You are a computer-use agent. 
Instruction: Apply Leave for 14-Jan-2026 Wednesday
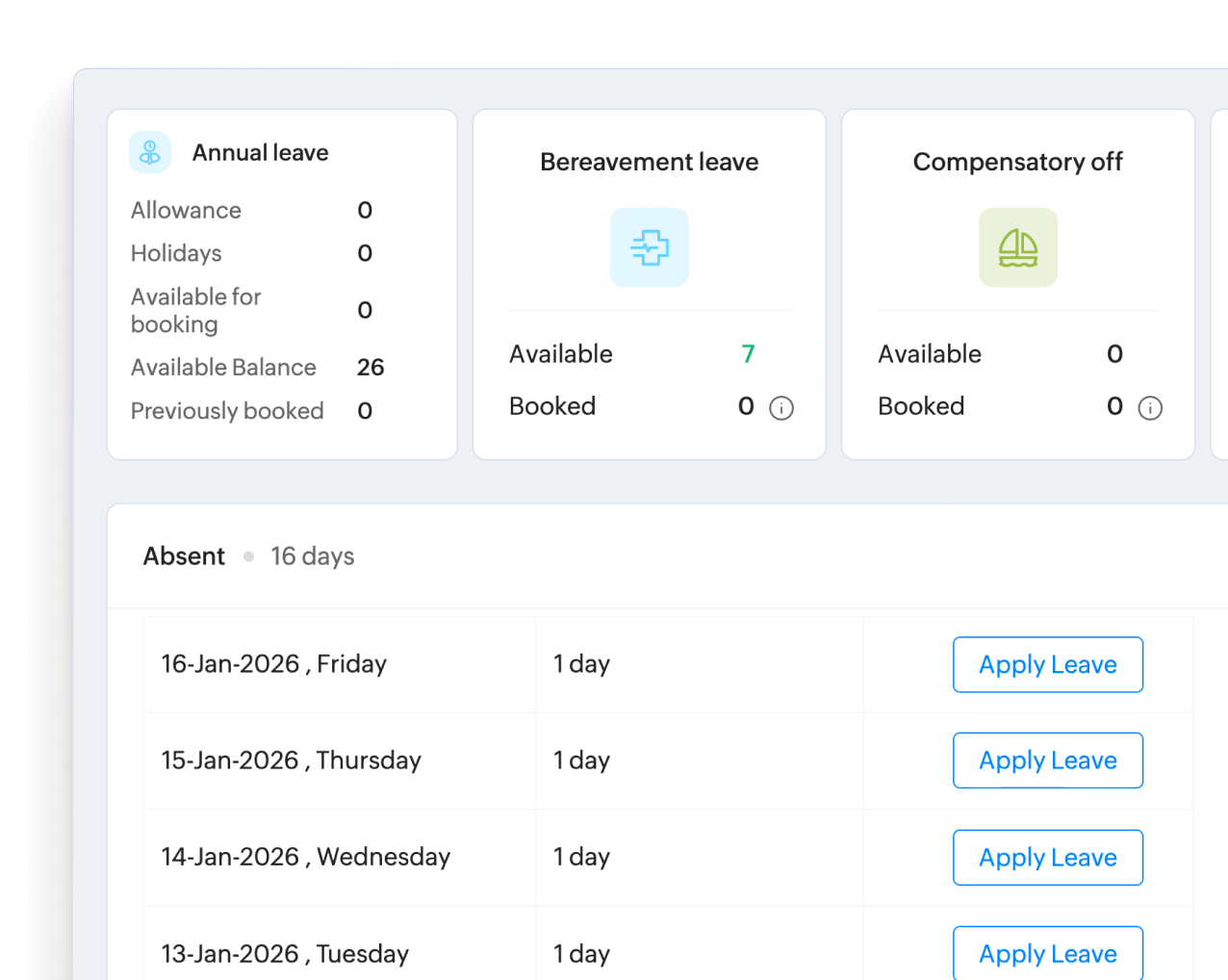coord(1047,857)
